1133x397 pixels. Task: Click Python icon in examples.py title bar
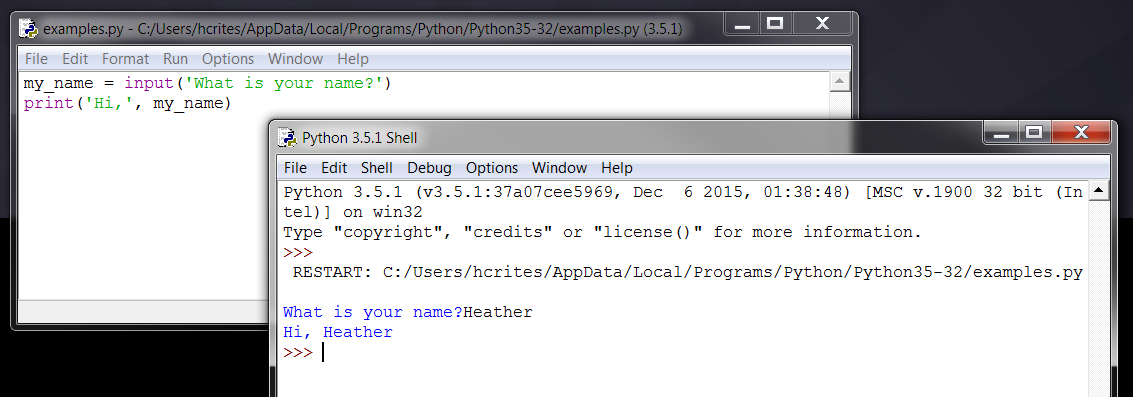point(29,29)
